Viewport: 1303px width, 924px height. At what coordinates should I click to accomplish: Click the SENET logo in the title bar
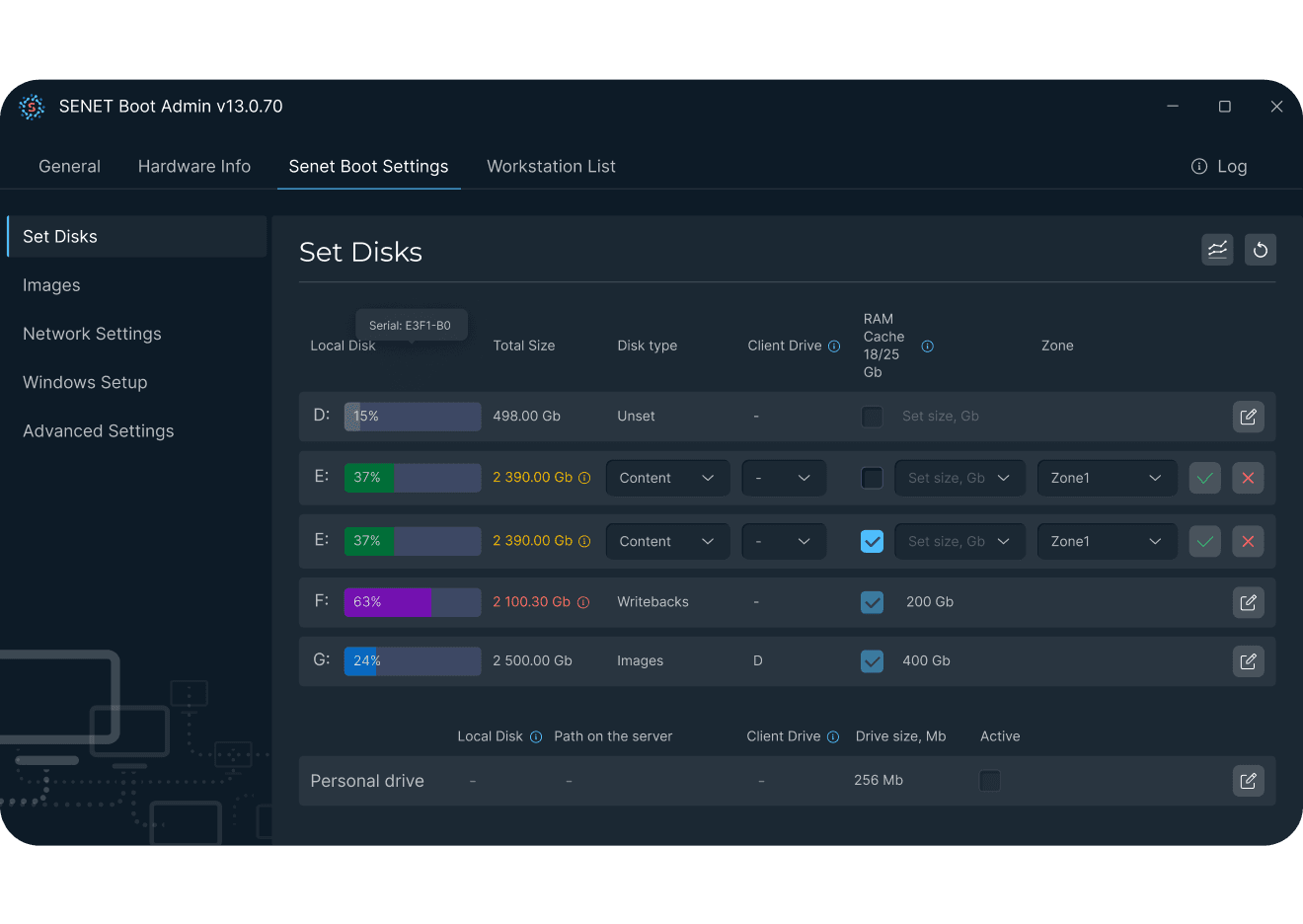click(x=32, y=107)
